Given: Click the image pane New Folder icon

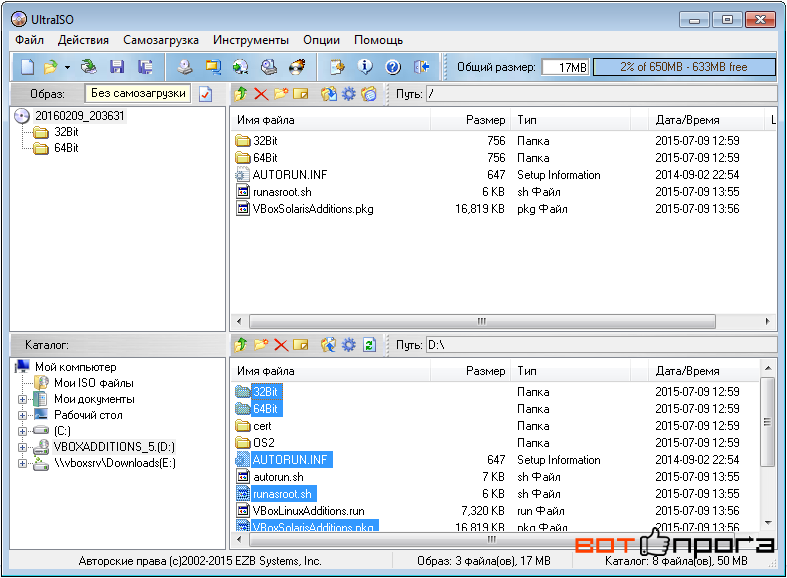Looking at the screenshot, I should point(281,94).
